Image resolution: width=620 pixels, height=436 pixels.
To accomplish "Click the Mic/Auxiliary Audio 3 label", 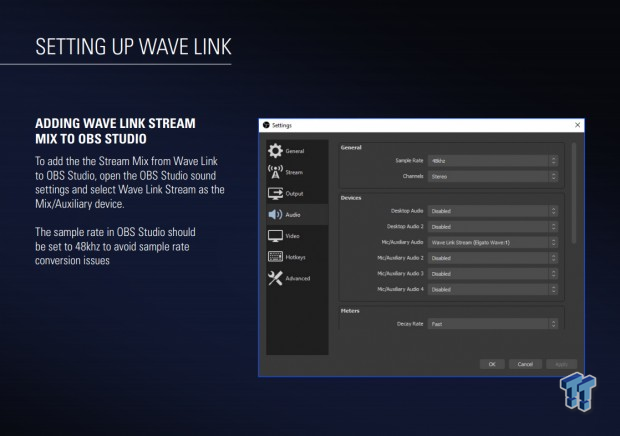I will [400, 274].
